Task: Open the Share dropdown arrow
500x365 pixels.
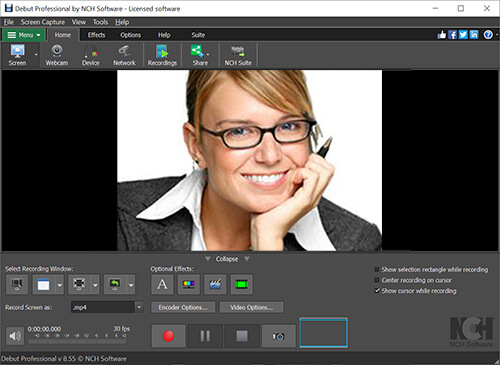Action: click(208, 54)
